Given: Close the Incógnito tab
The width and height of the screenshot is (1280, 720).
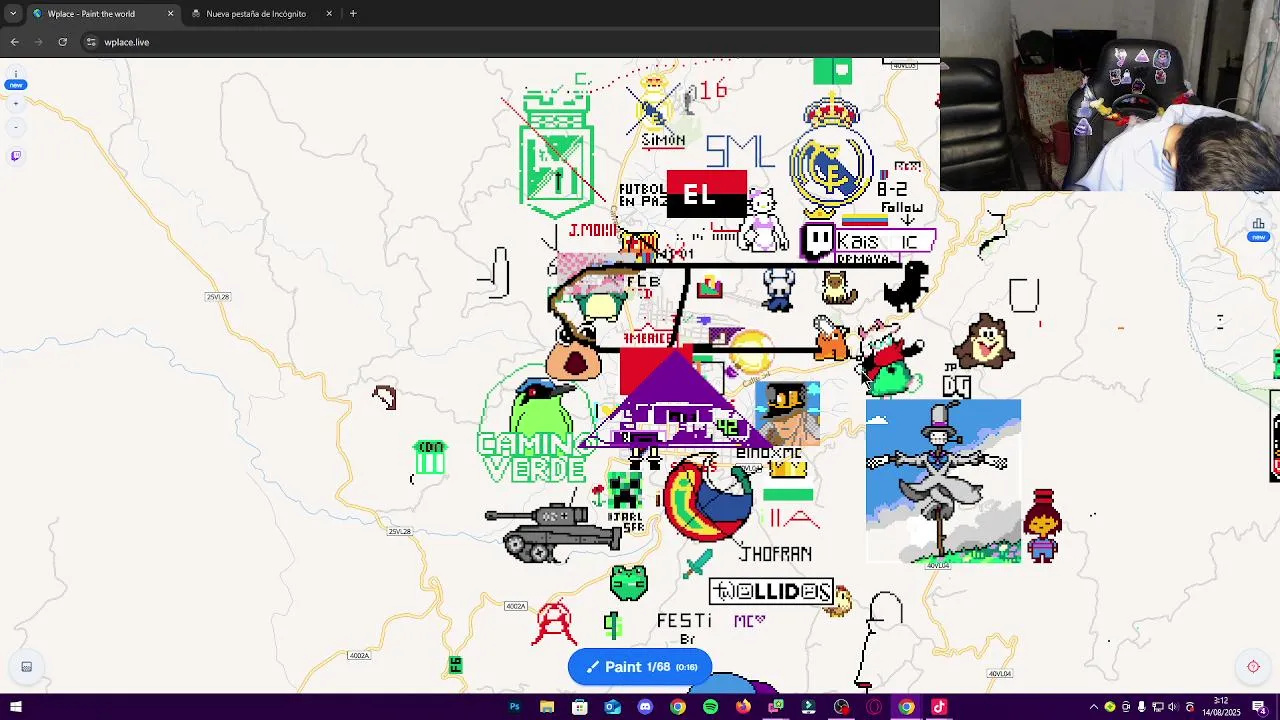Looking at the screenshot, I should 329,14.
